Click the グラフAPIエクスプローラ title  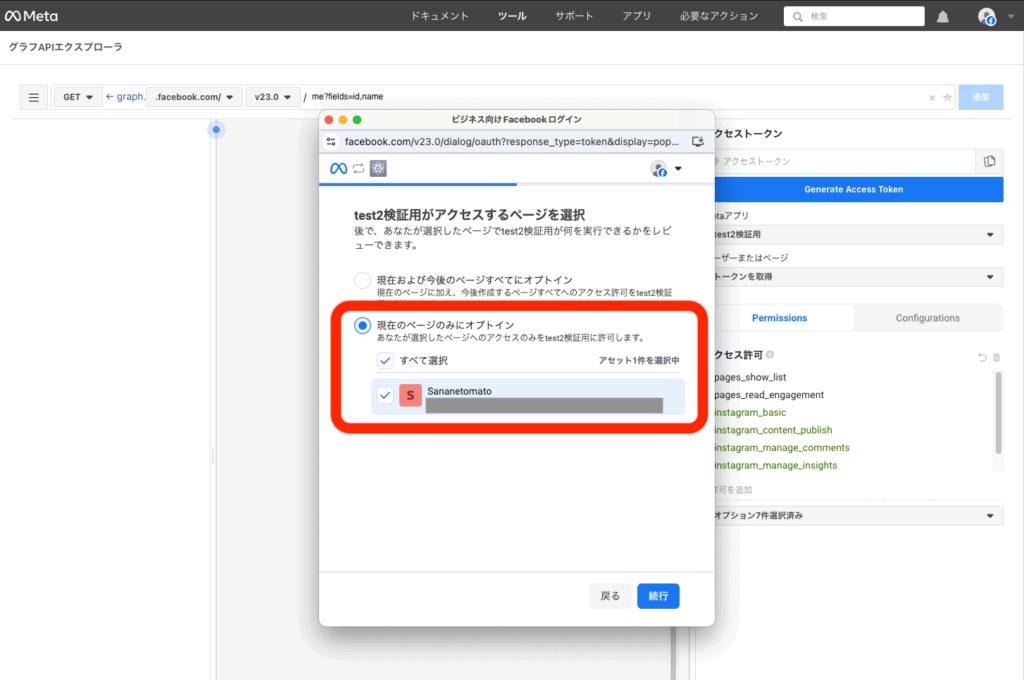point(65,47)
